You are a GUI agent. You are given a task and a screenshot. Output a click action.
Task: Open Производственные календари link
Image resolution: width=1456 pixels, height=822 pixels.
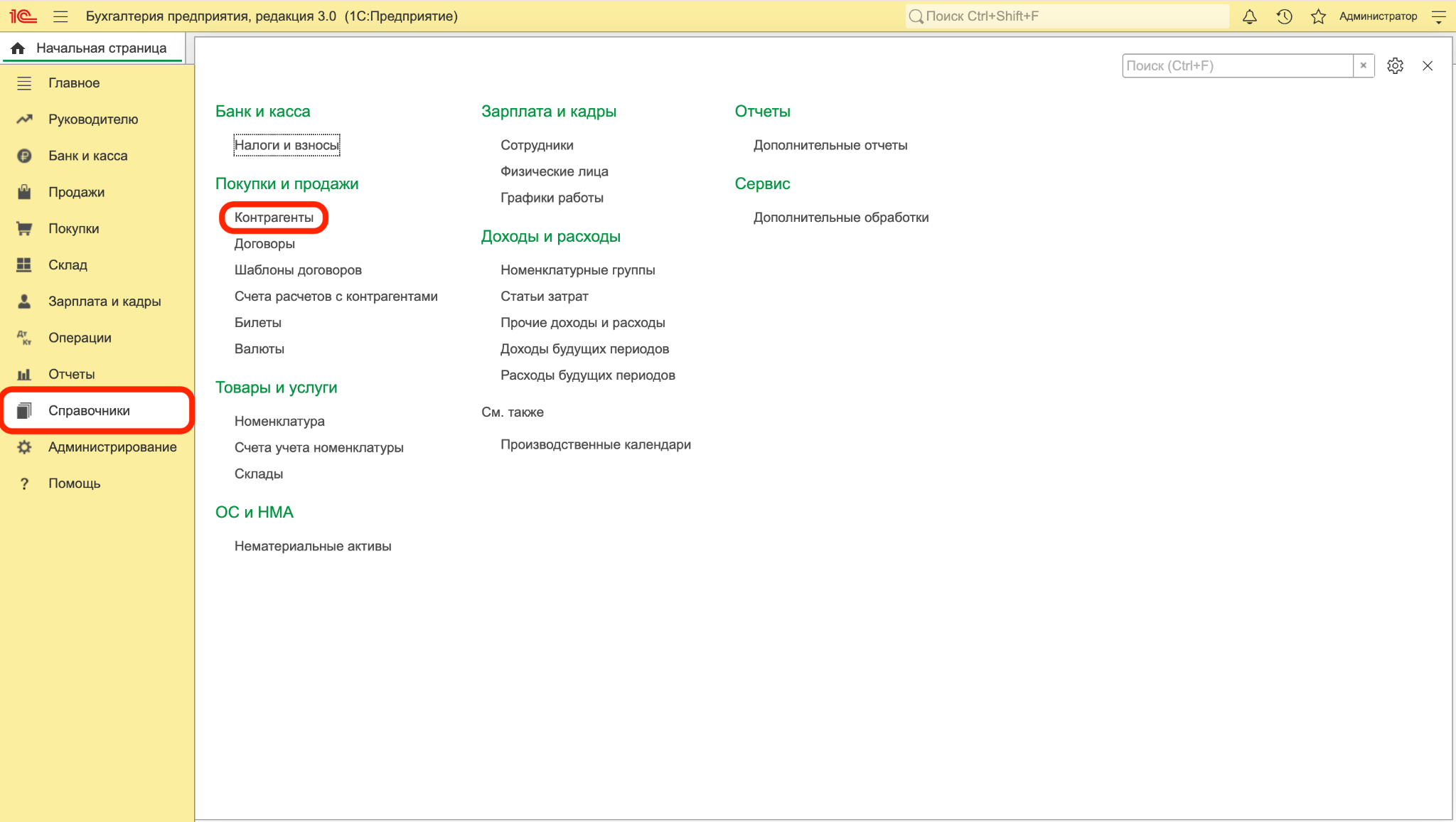596,444
